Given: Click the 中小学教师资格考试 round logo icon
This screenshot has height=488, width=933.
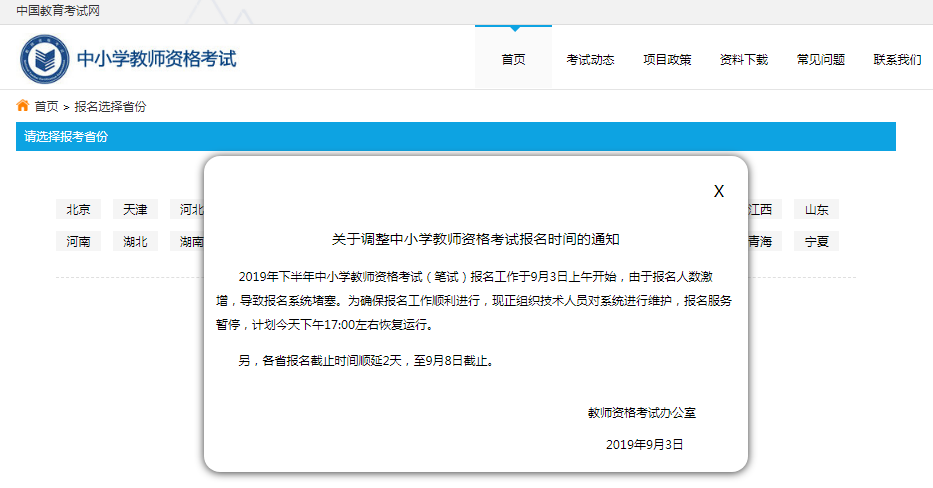Looking at the screenshot, I should click(44, 59).
